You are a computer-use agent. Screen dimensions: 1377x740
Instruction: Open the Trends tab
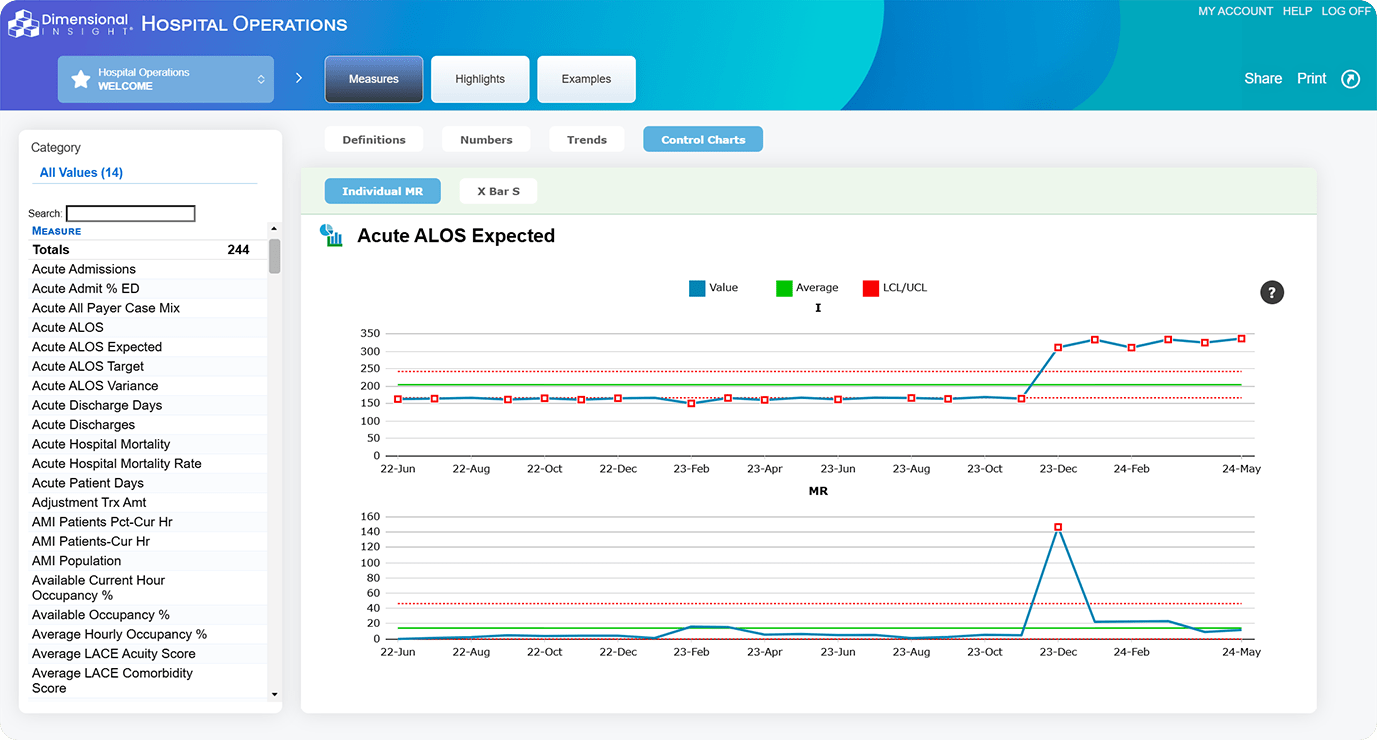(x=586, y=140)
